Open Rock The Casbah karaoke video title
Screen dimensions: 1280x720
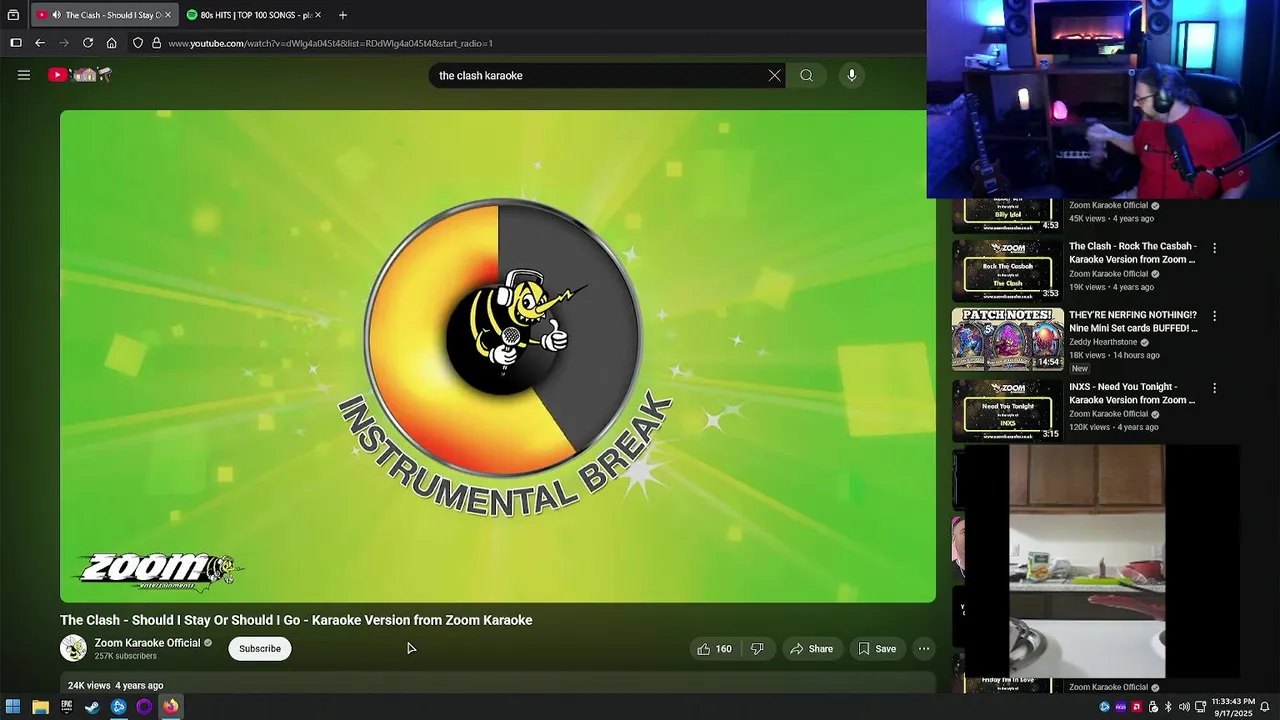(x=1132, y=253)
